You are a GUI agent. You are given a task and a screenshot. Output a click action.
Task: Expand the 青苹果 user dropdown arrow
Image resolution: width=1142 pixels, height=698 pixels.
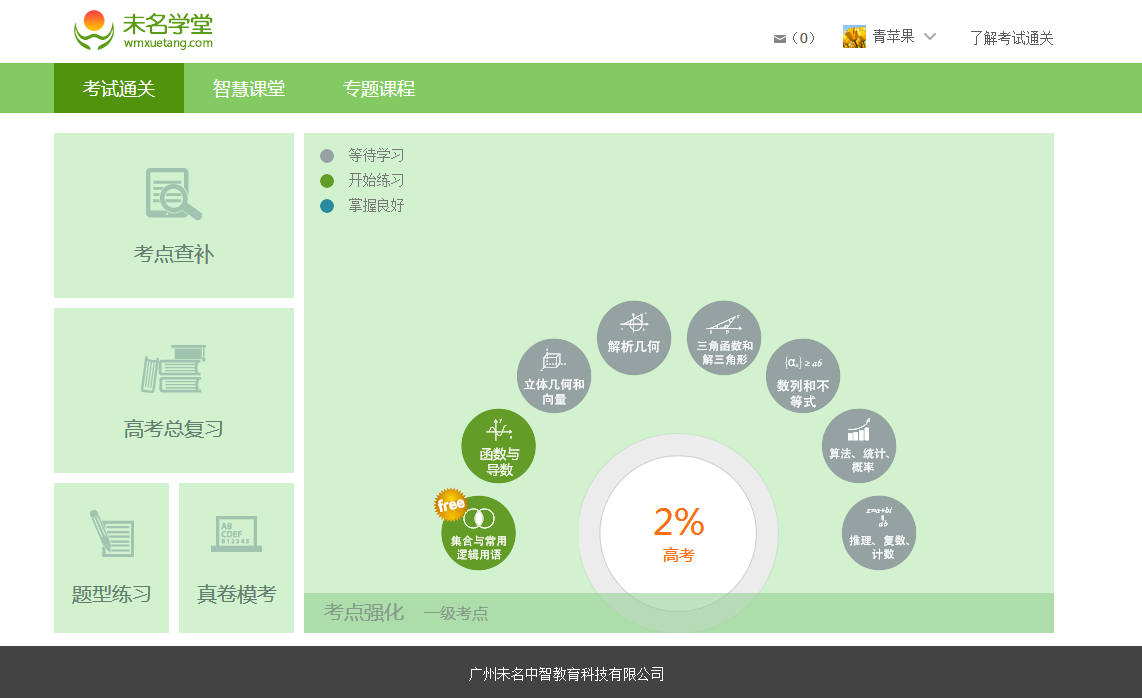click(930, 37)
